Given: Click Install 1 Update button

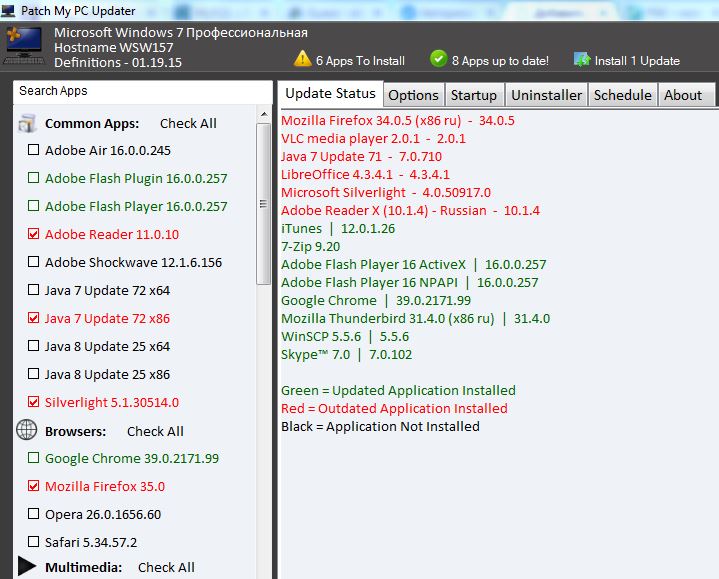Looking at the screenshot, I should tap(637, 61).
